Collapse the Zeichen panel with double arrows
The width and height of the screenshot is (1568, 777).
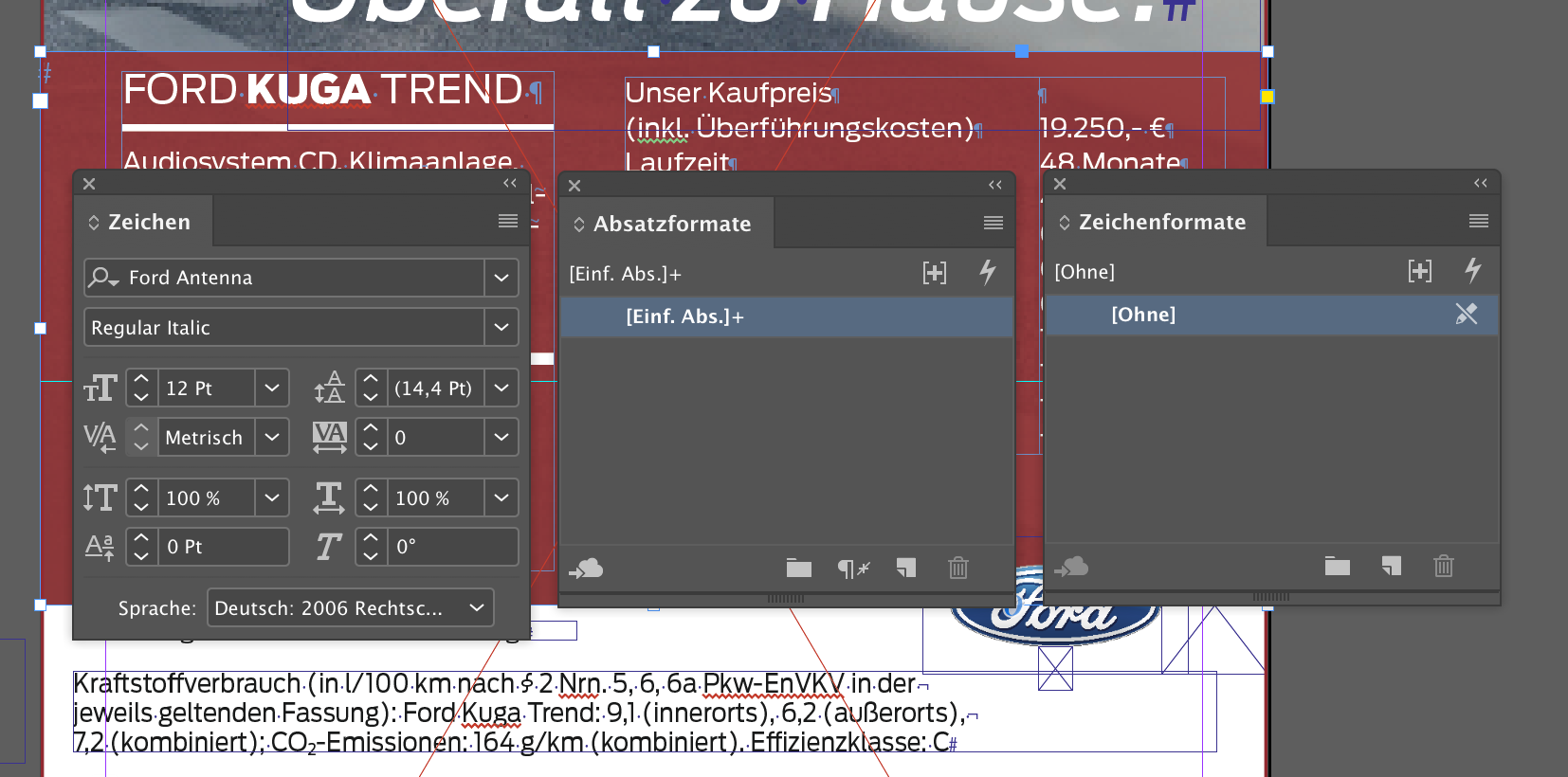[510, 183]
